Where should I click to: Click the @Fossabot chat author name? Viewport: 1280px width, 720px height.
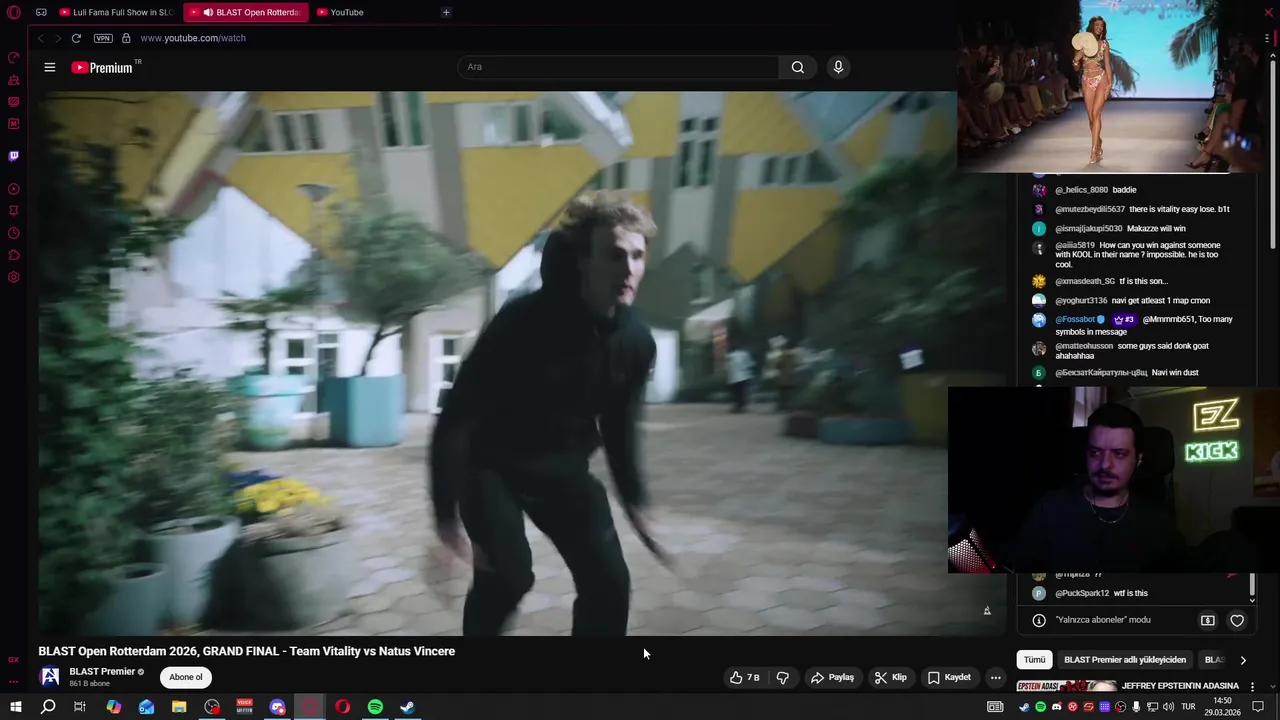click(x=1075, y=320)
